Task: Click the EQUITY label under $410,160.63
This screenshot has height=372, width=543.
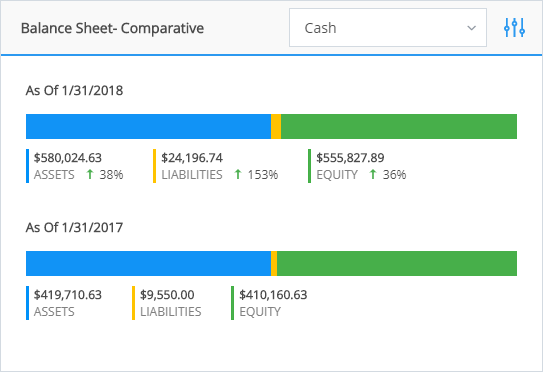Action: point(260,312)
